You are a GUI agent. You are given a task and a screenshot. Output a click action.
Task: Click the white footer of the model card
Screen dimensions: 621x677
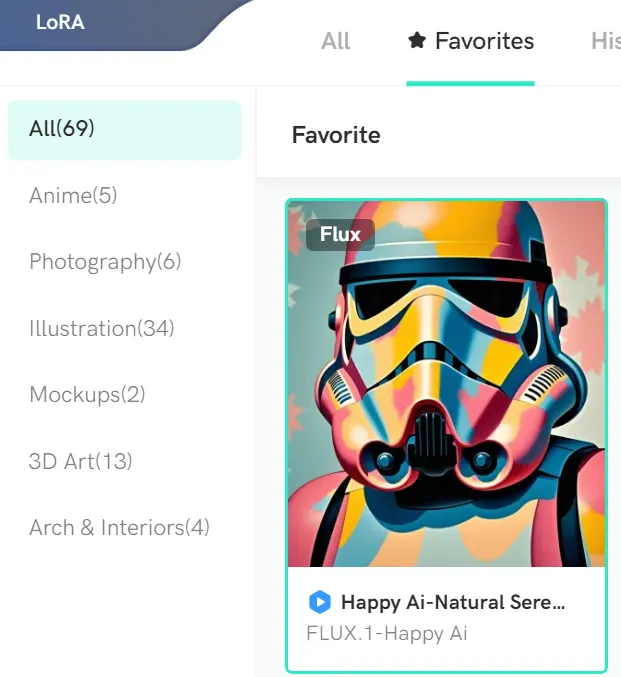(x=447, y=618)
